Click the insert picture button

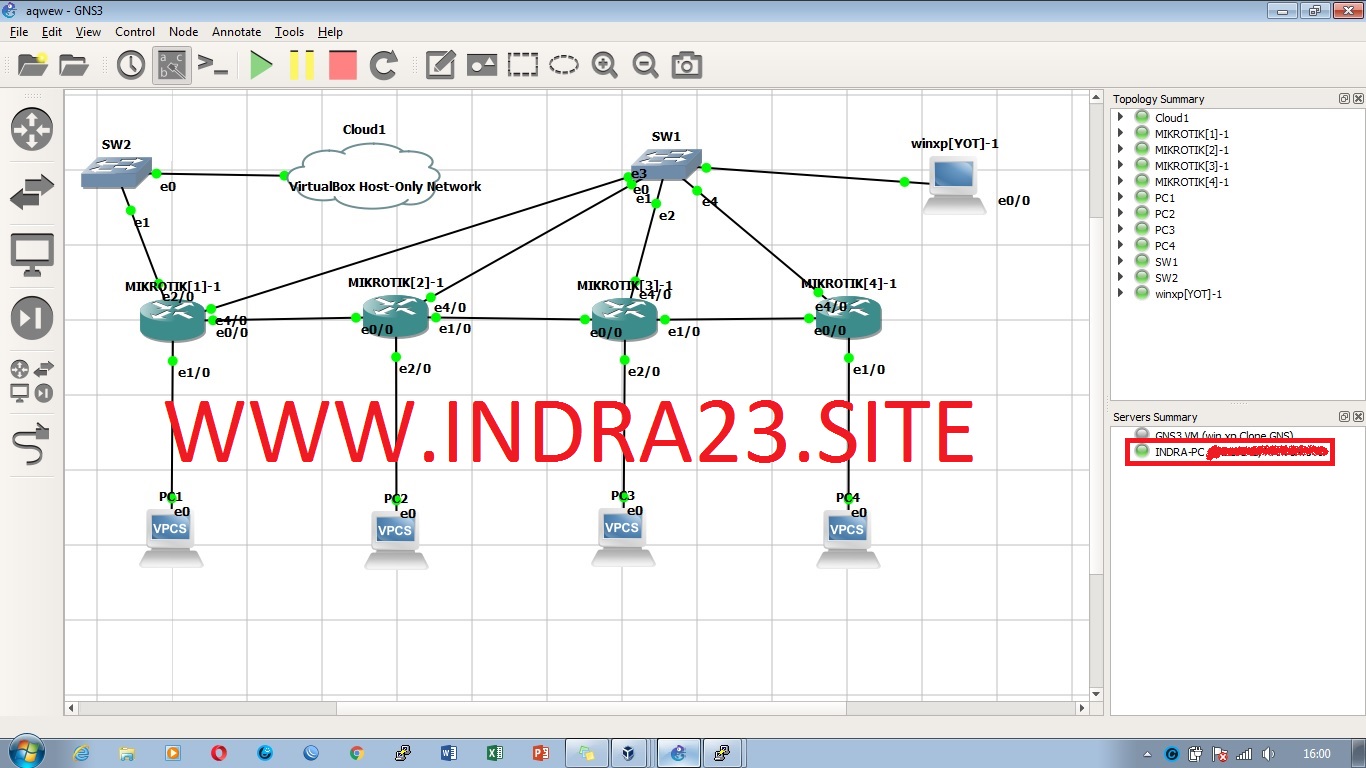click(x=482, y=65)
